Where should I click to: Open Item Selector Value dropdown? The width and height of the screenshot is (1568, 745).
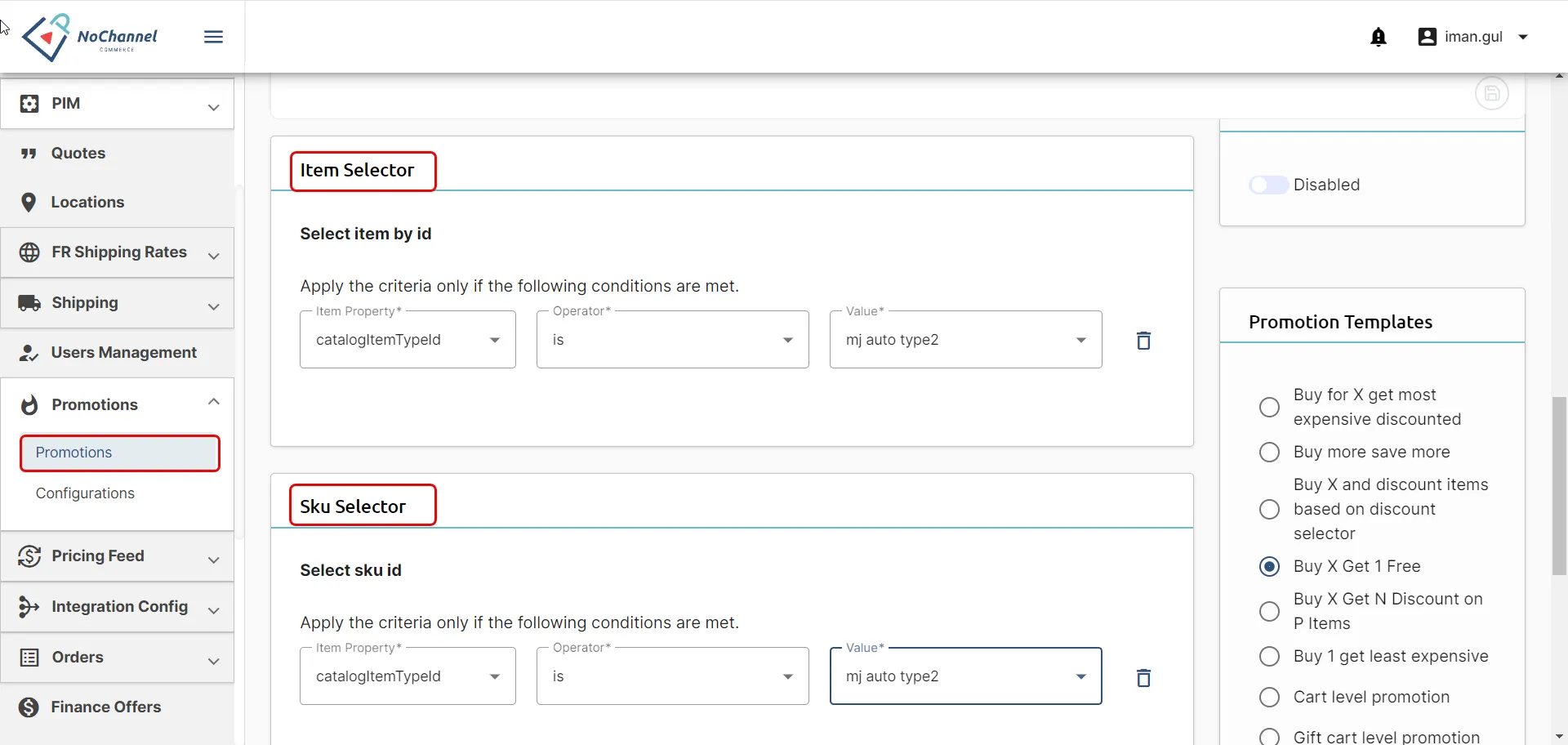coord(966,340)
